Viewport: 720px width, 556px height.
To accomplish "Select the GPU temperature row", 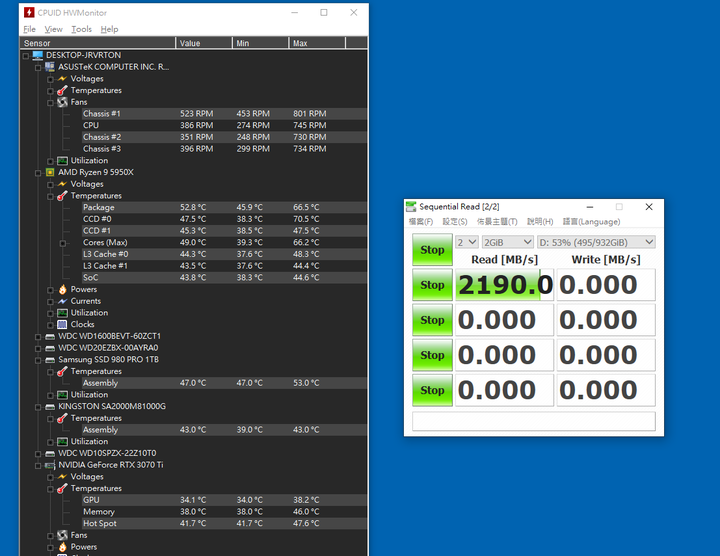I will pyautogui.click(x=224, y=500).
